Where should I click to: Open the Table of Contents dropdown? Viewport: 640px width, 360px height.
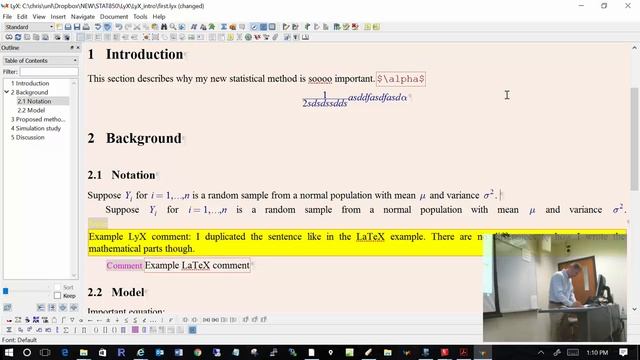(x=40, y=60)
